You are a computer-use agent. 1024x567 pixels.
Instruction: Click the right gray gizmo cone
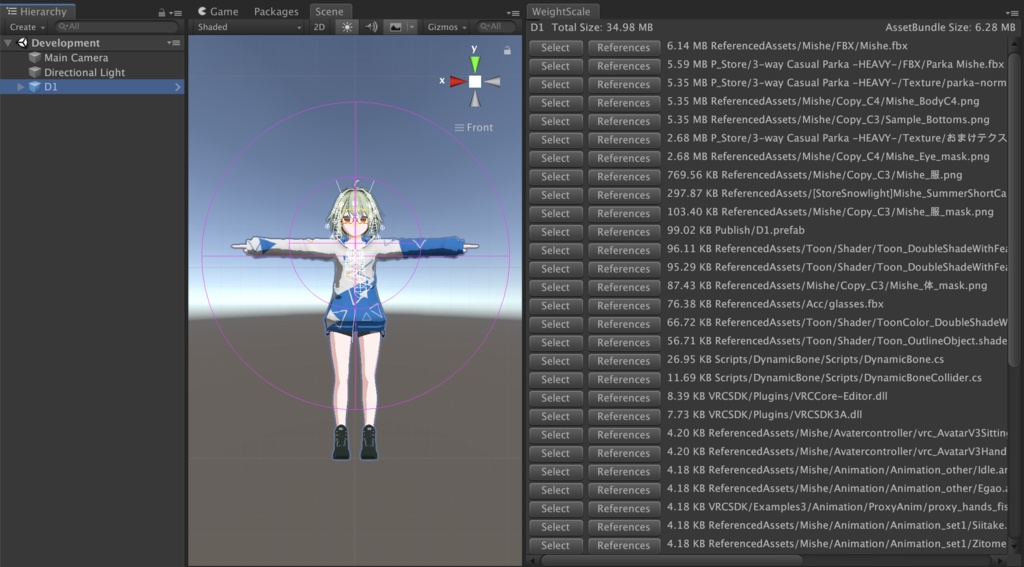[x=492, y=82]
